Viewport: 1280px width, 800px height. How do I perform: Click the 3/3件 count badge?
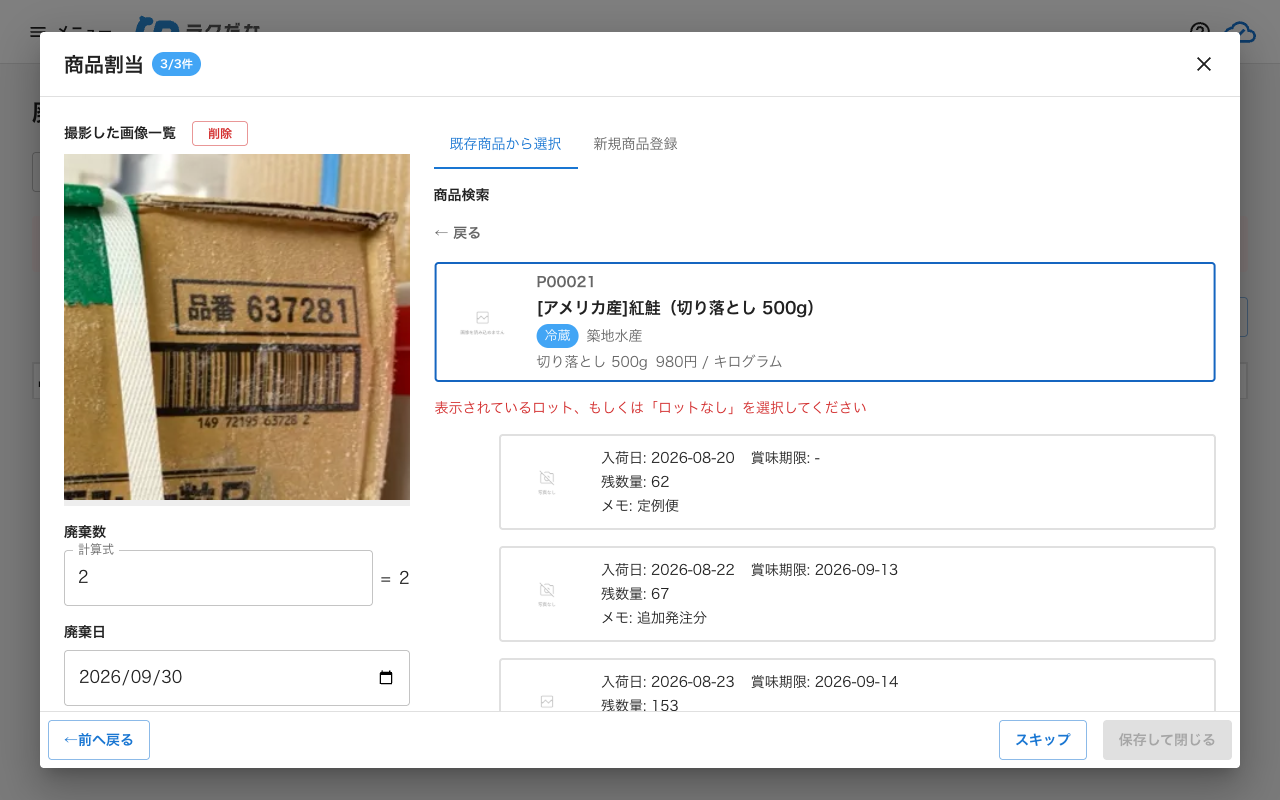point(176,64)
